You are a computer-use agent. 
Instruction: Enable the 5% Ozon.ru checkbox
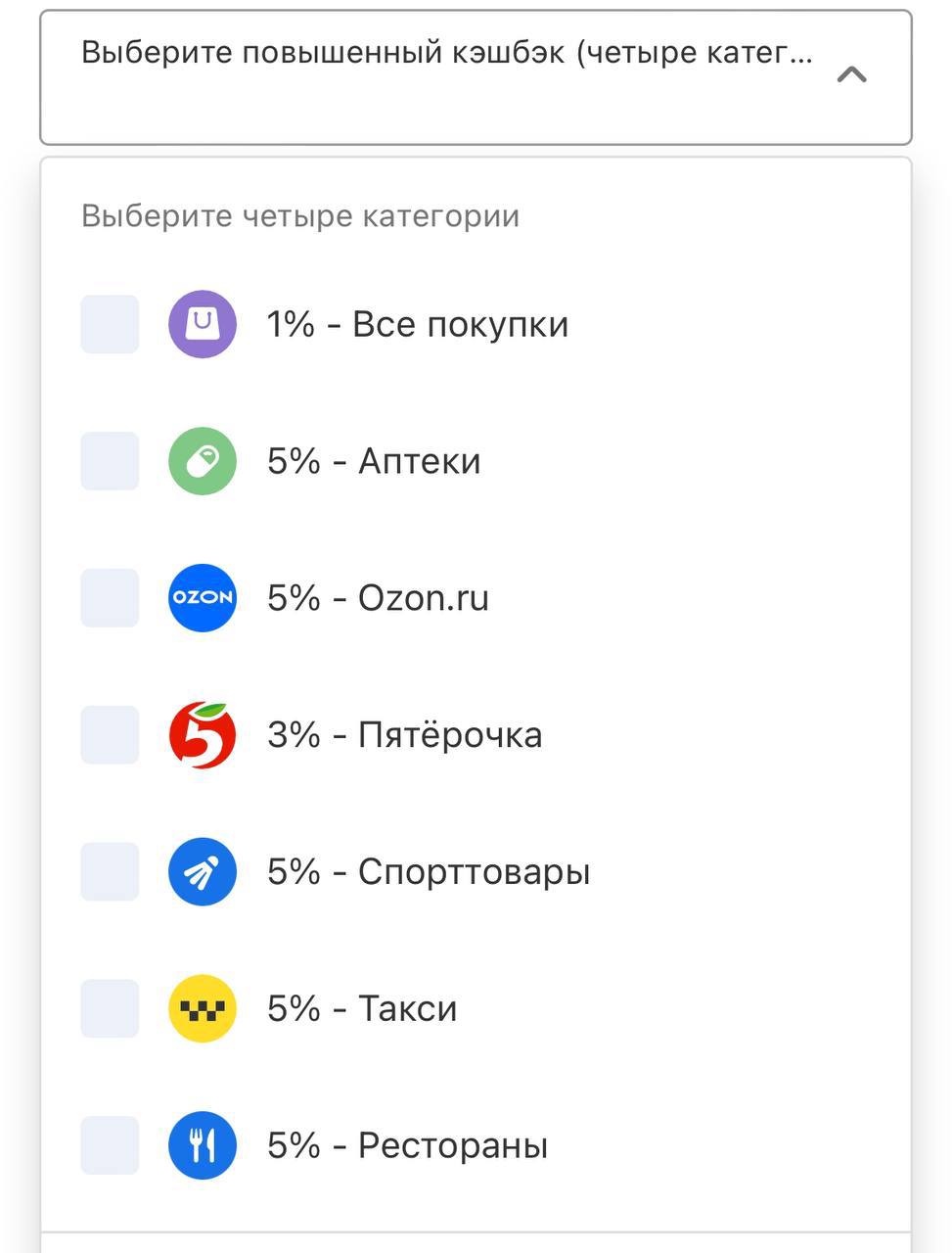point(110,598)
